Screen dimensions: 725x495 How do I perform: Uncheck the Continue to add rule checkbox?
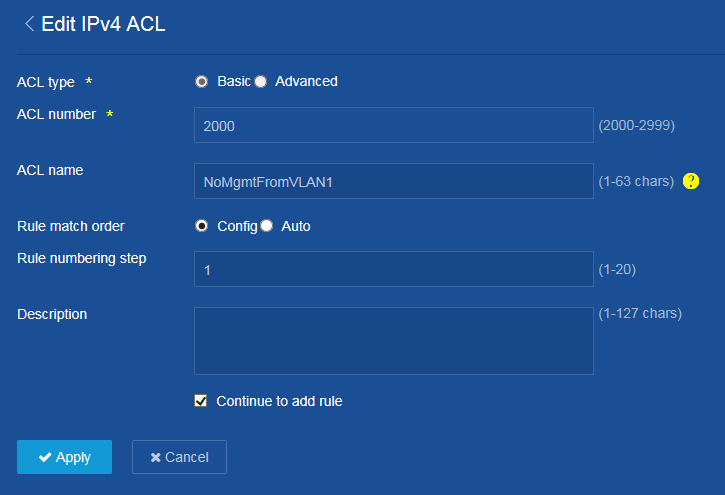[201, 401]
